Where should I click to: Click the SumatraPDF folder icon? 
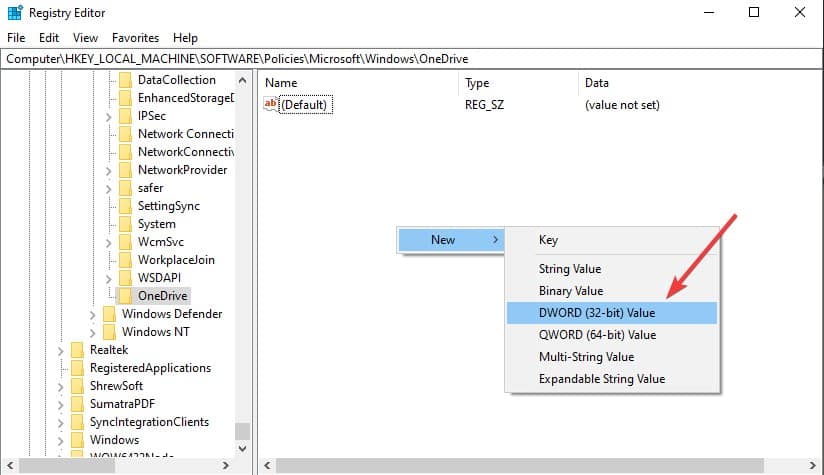(x=77, y=404)
